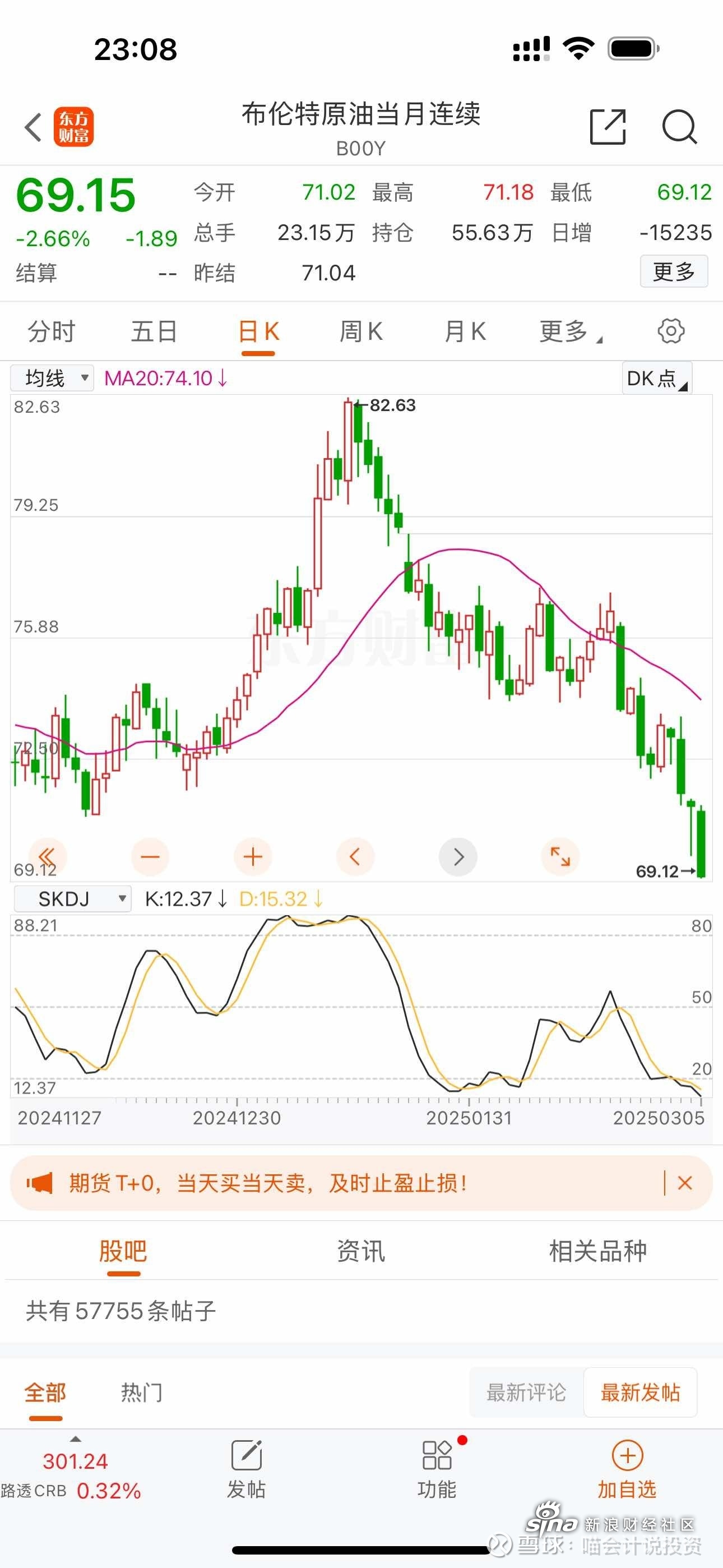
Task: Open the share/export icon
Action: tap(608, 127)
